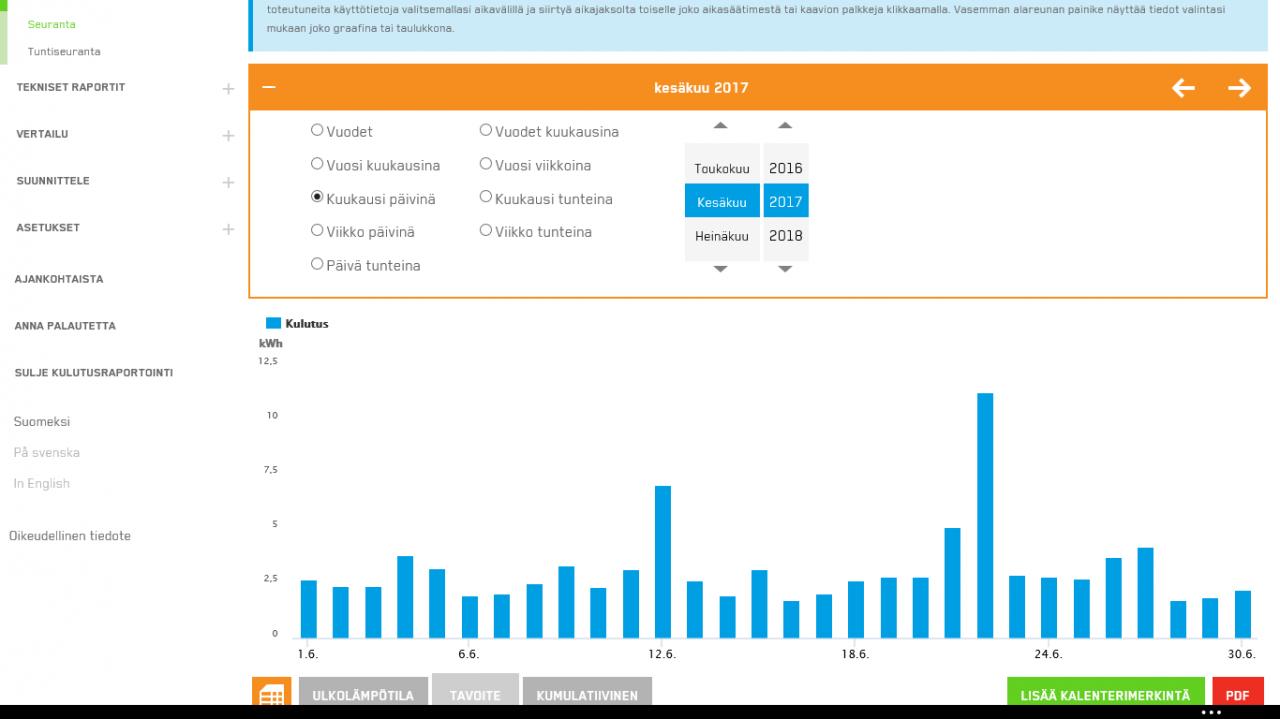Pick Toukokuu in the month picker
This screenshot has width=1280, height=719.
pyautogui.click(x=722, y=168)
